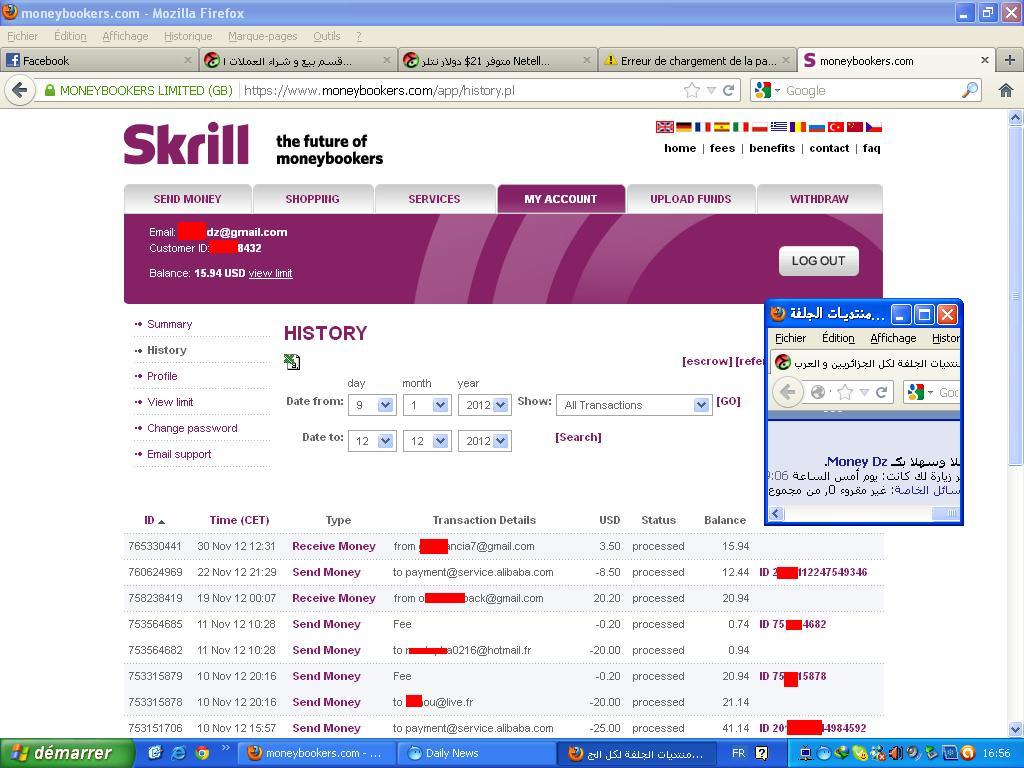Screen dimensions: 1024x768
Task: Open Change password in the sidebar
Action: pyautogui.click(x=192, y=428)
